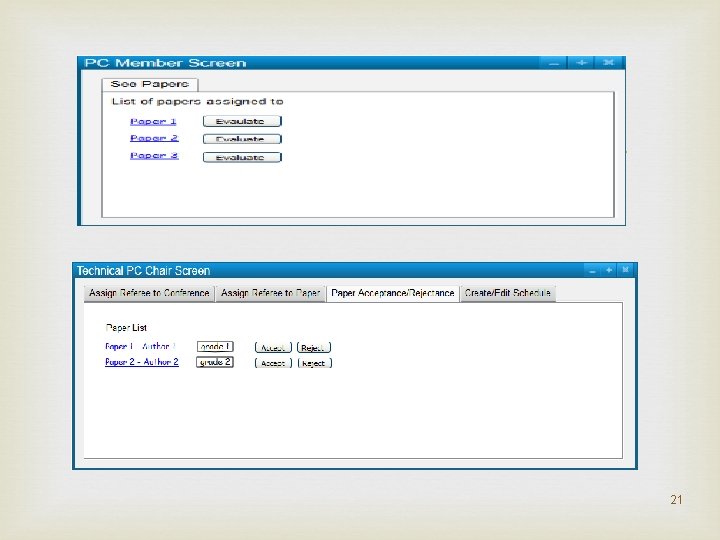This screenshot has height=540, width=720.
Task: Click the slide page number 21
Action: pos(676,500)
